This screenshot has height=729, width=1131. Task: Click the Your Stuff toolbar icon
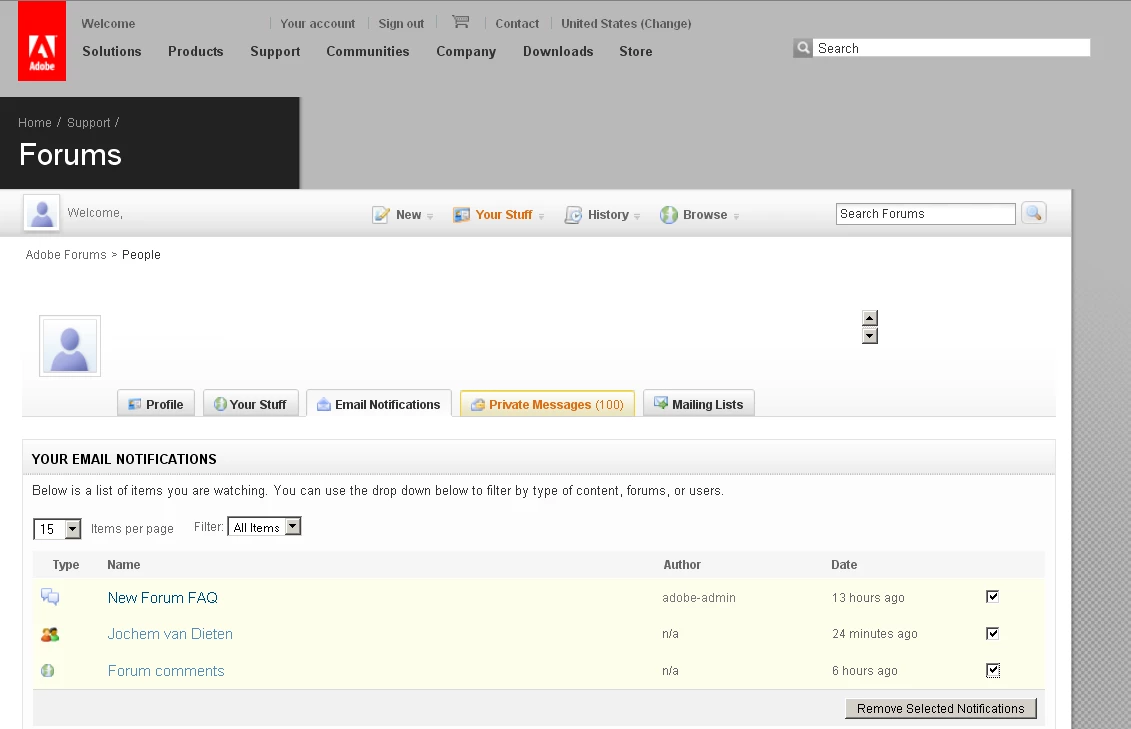461,215
